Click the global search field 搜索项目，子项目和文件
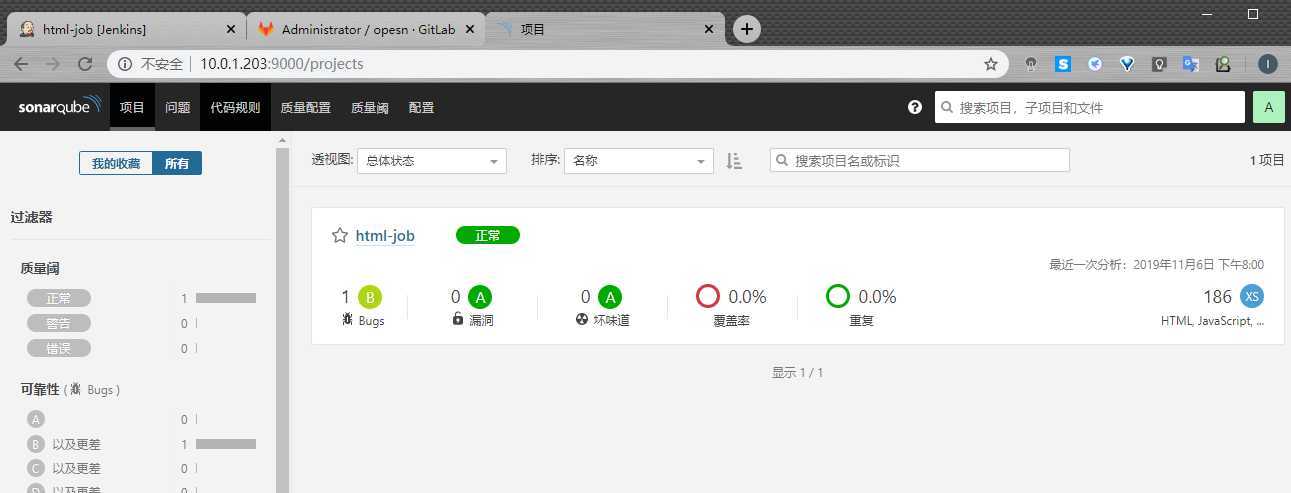 pos(1090,107)
